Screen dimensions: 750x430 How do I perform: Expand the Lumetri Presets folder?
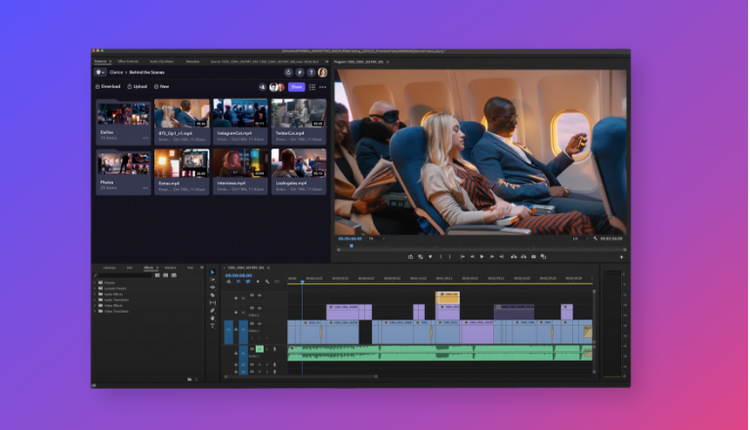point(95,288)
